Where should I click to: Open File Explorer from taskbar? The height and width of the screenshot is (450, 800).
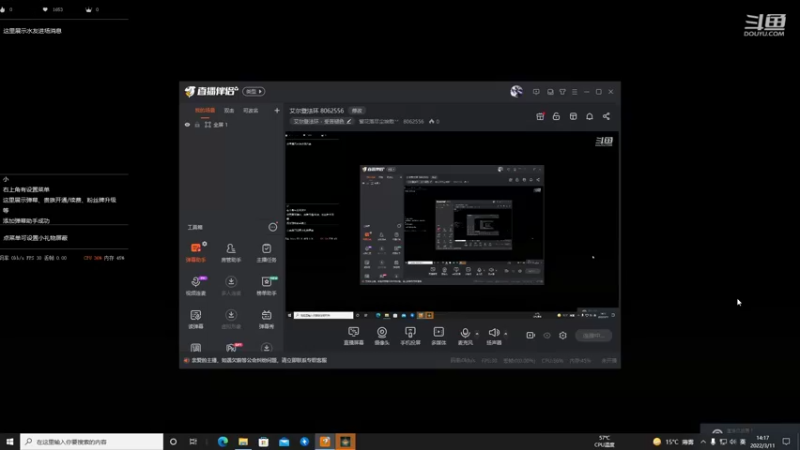tap(243, 441)
